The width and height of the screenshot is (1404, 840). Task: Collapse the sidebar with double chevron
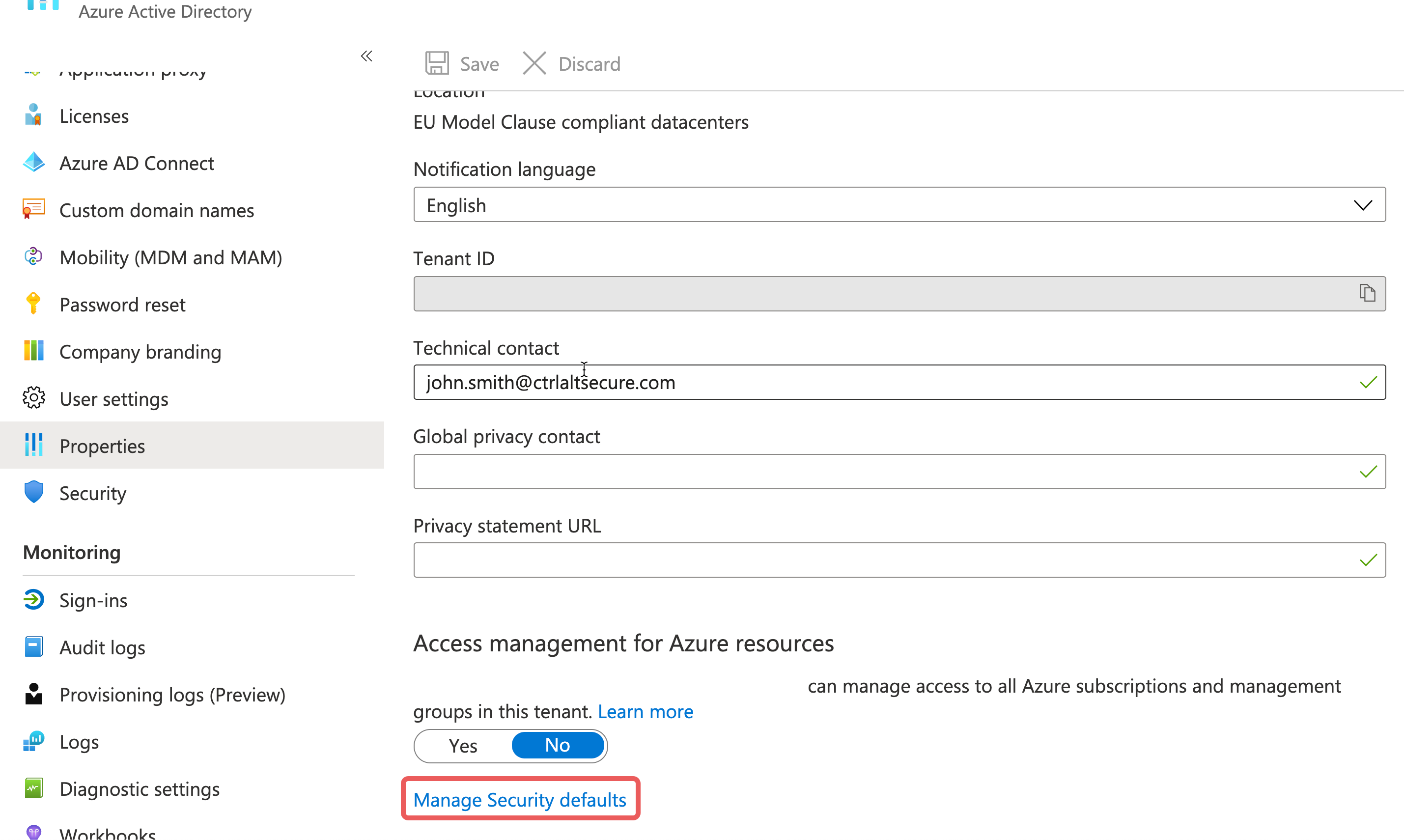[x=366, y=56]
